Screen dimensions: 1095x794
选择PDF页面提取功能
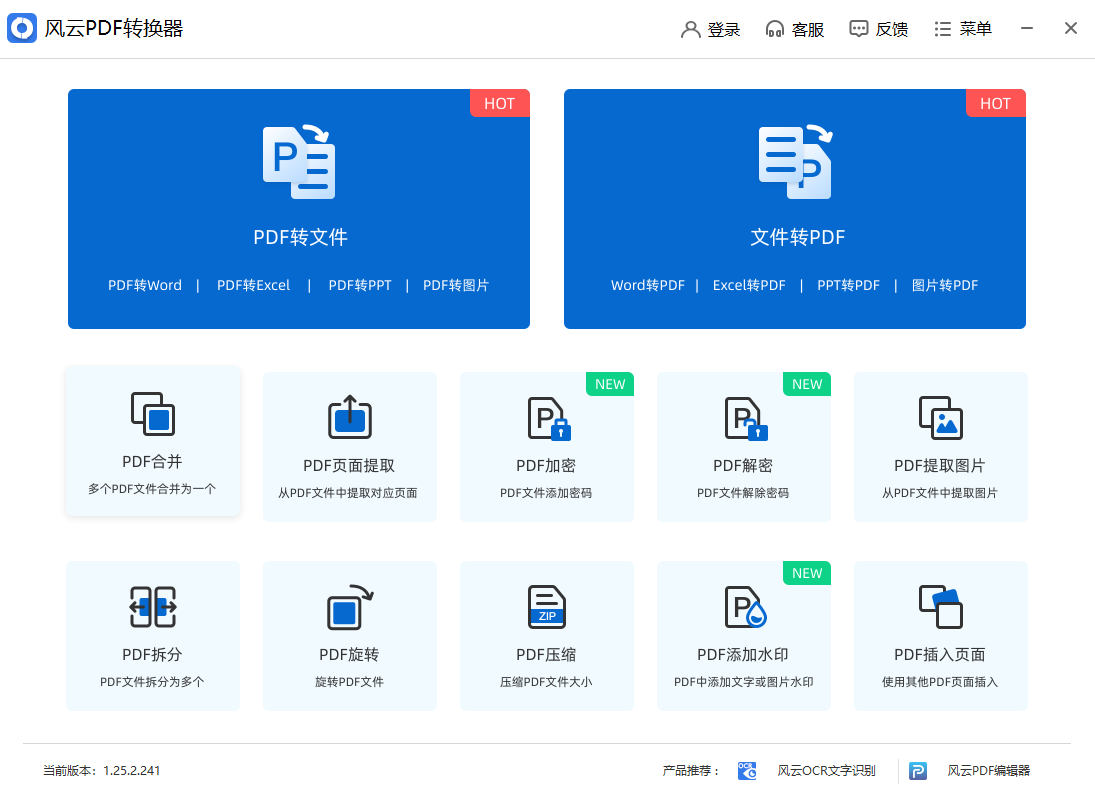349,445
